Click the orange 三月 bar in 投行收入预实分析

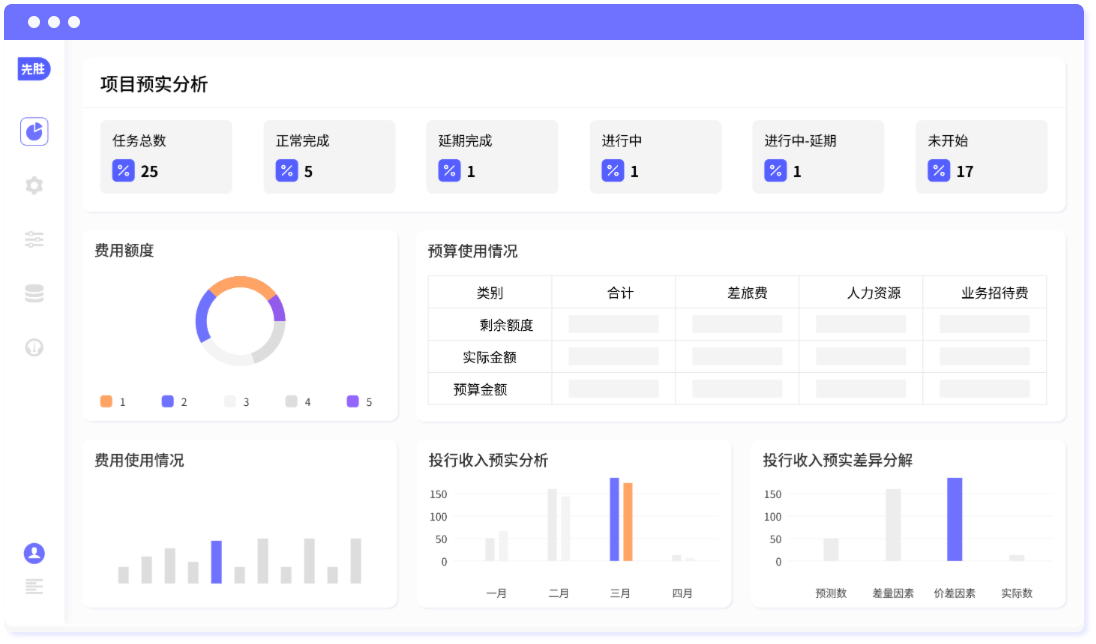(628, 522)
